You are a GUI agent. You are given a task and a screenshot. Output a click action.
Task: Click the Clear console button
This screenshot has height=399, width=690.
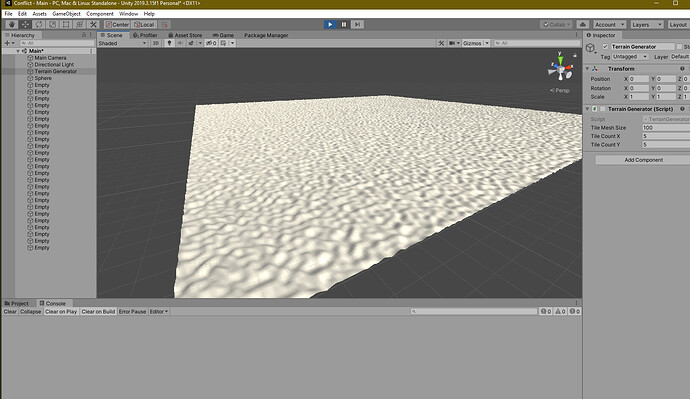tap(10, 311)
